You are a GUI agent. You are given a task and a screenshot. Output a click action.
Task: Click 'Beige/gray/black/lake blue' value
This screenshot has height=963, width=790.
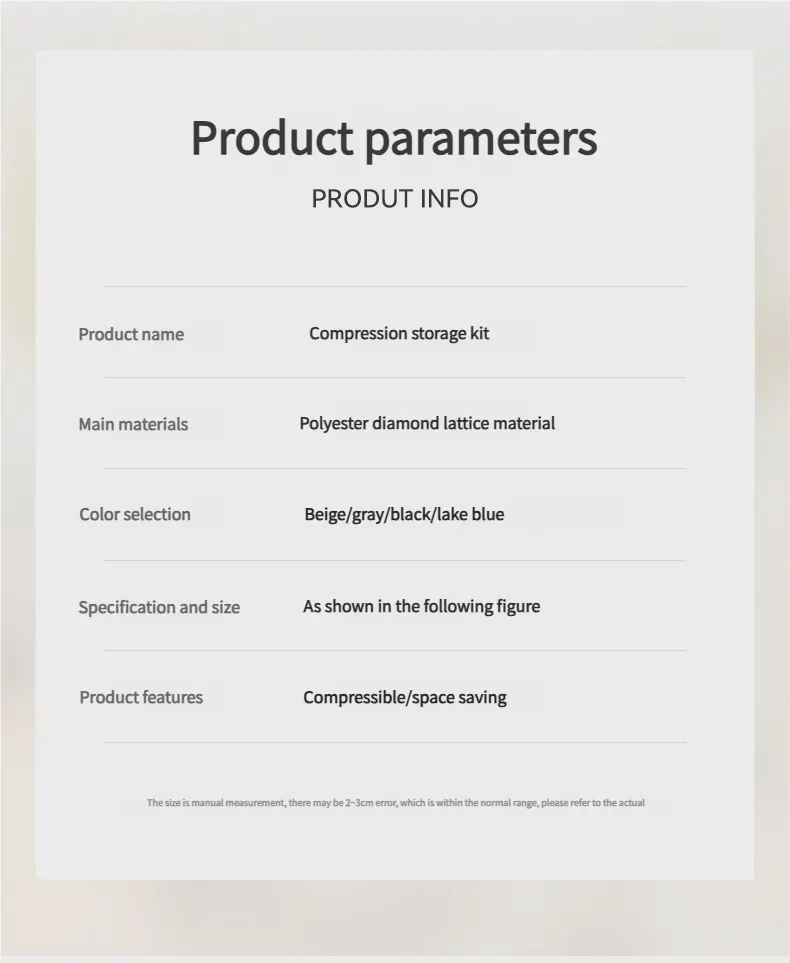404,514
